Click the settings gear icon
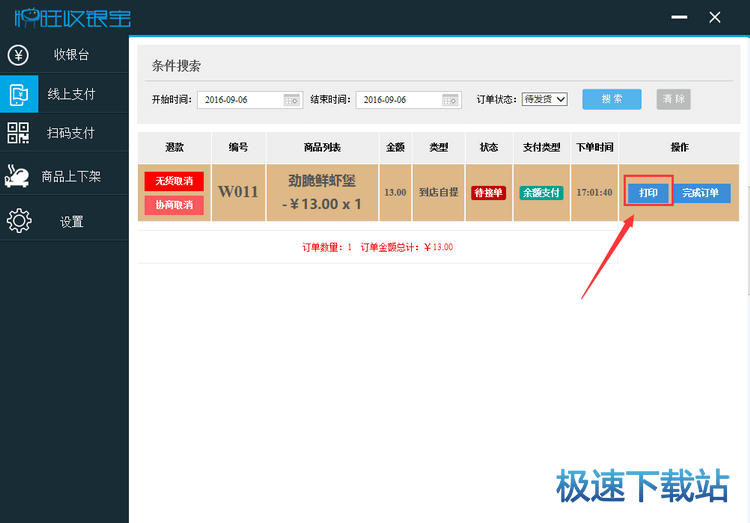750x523 pixels. tap(19, 221)
